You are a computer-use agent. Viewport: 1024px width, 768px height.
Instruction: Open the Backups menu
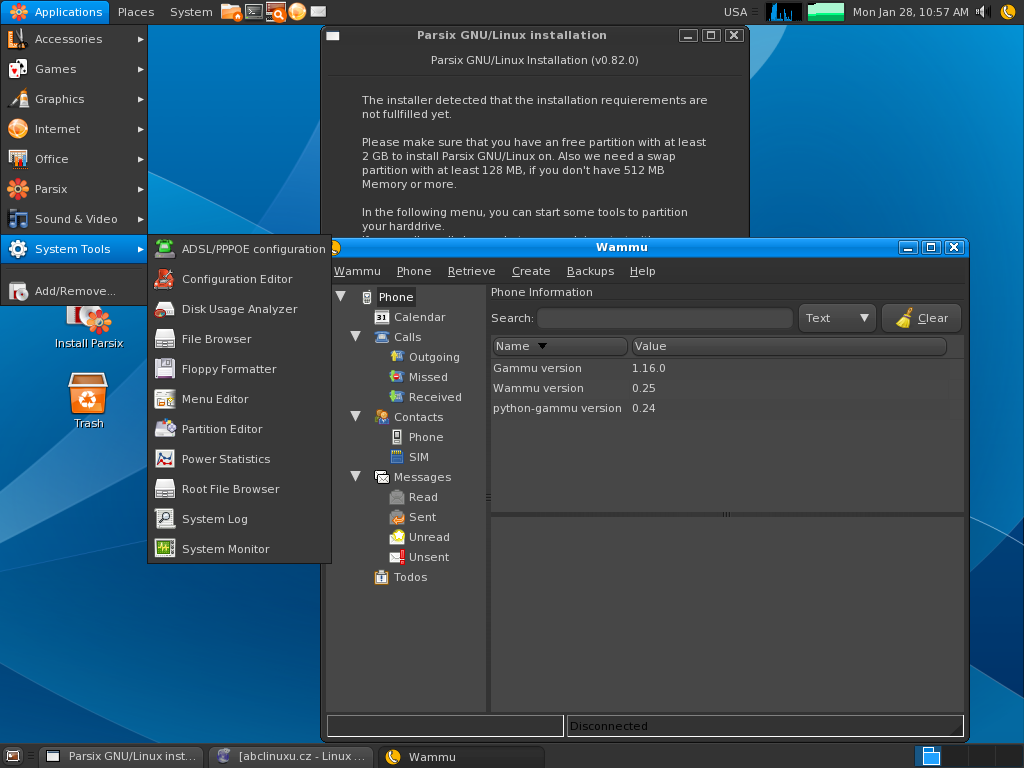coord(590,271)
